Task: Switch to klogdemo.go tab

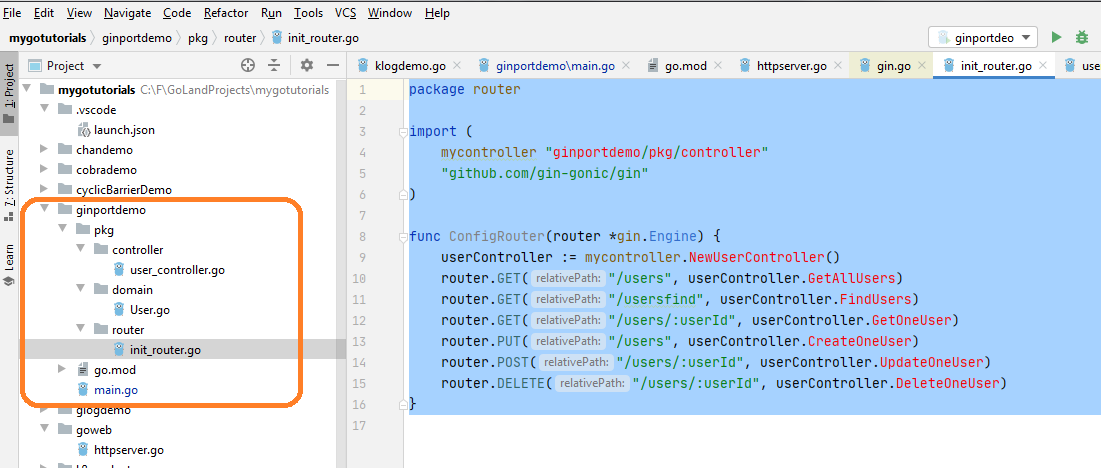Action: click(x=410, y=66)
